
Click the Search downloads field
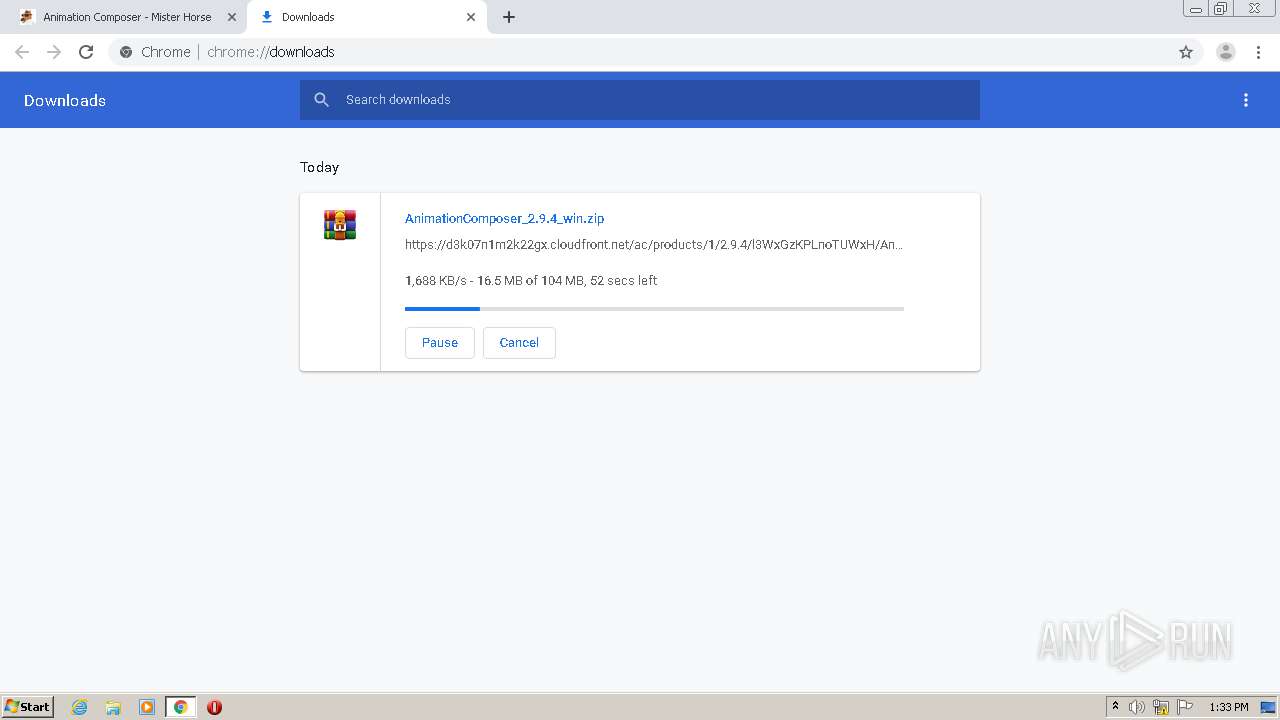[640, 100]
